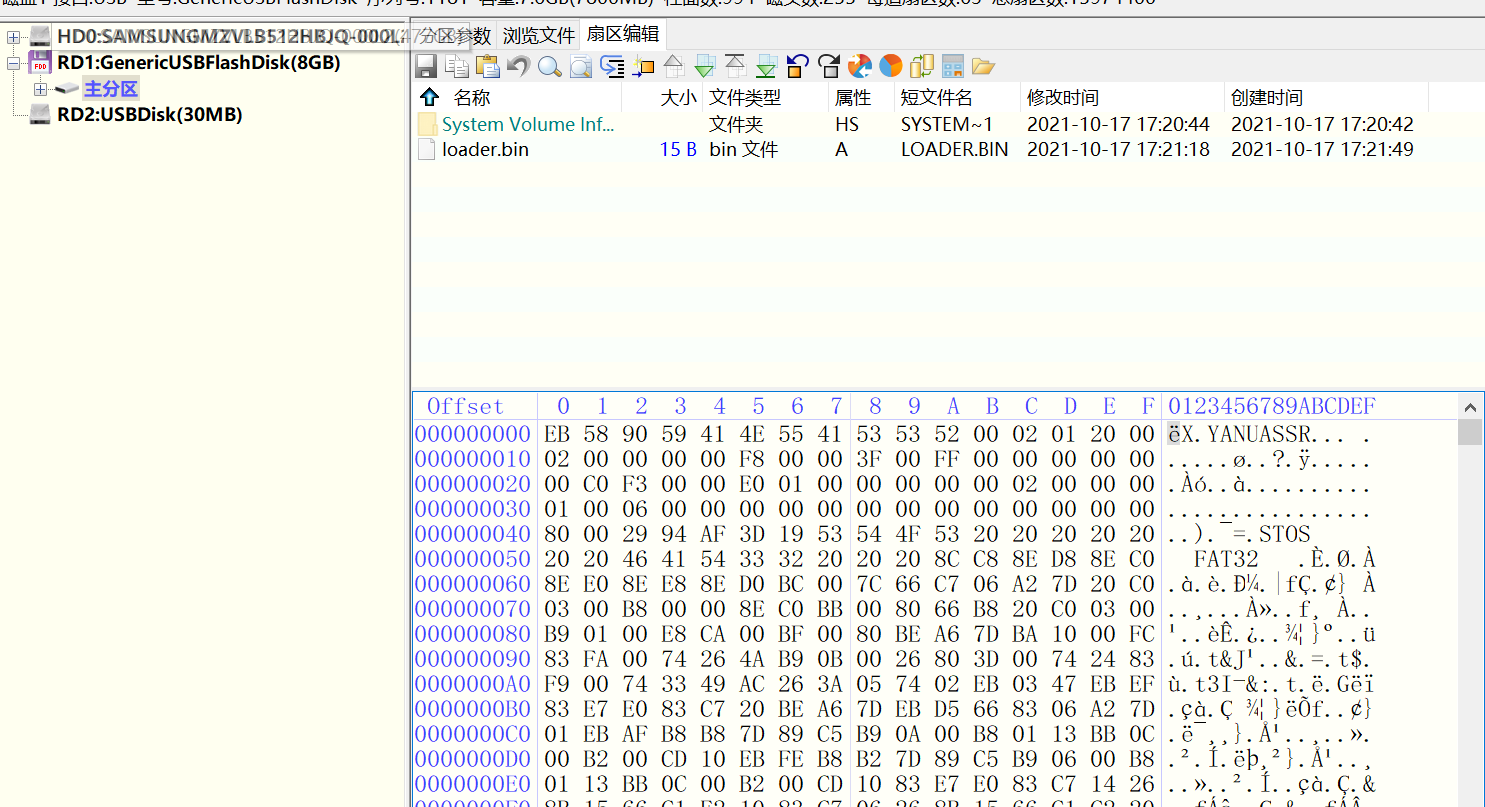1485x807 pixels.
Task: Click the System Volume Information folder icon
Action: pyautogui.click(x=427, y=124)
